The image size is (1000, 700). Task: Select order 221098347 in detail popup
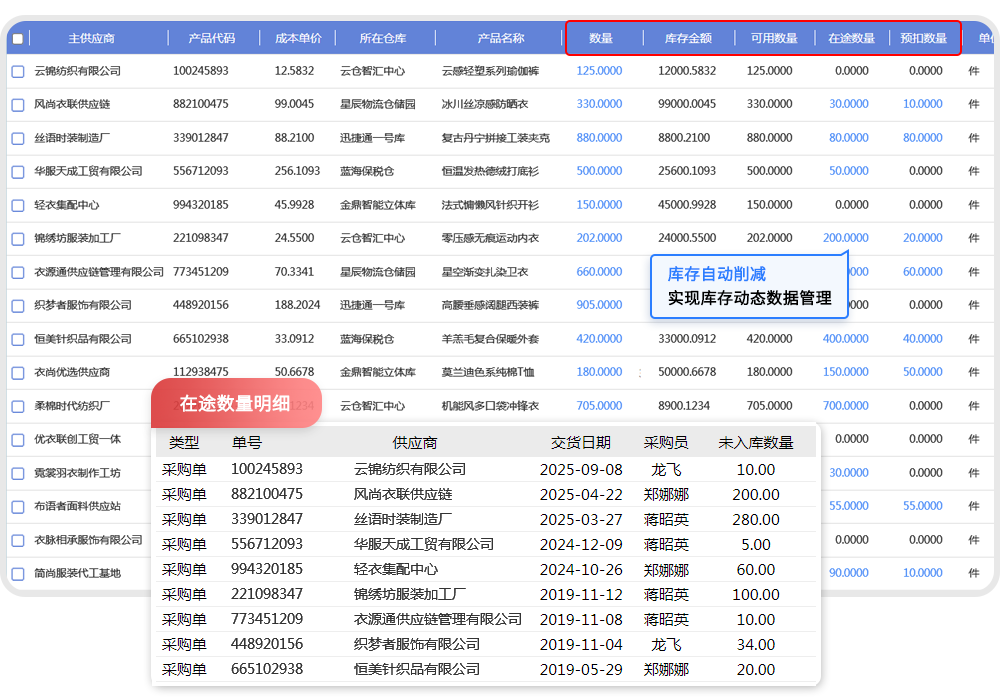coord(267,594)
